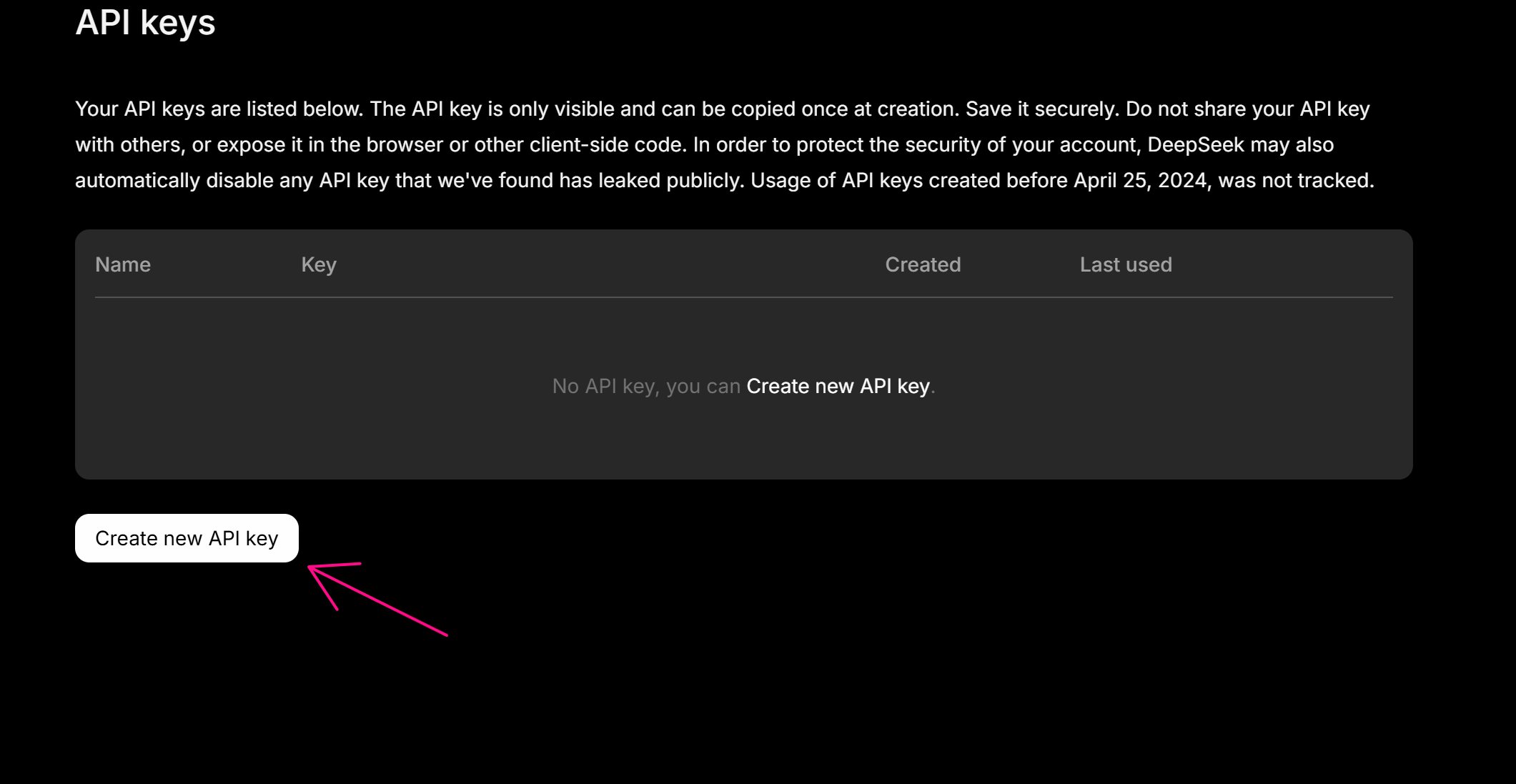
Task: Click the phrase 'was not tracked' in description
Action: point(1295,180)
